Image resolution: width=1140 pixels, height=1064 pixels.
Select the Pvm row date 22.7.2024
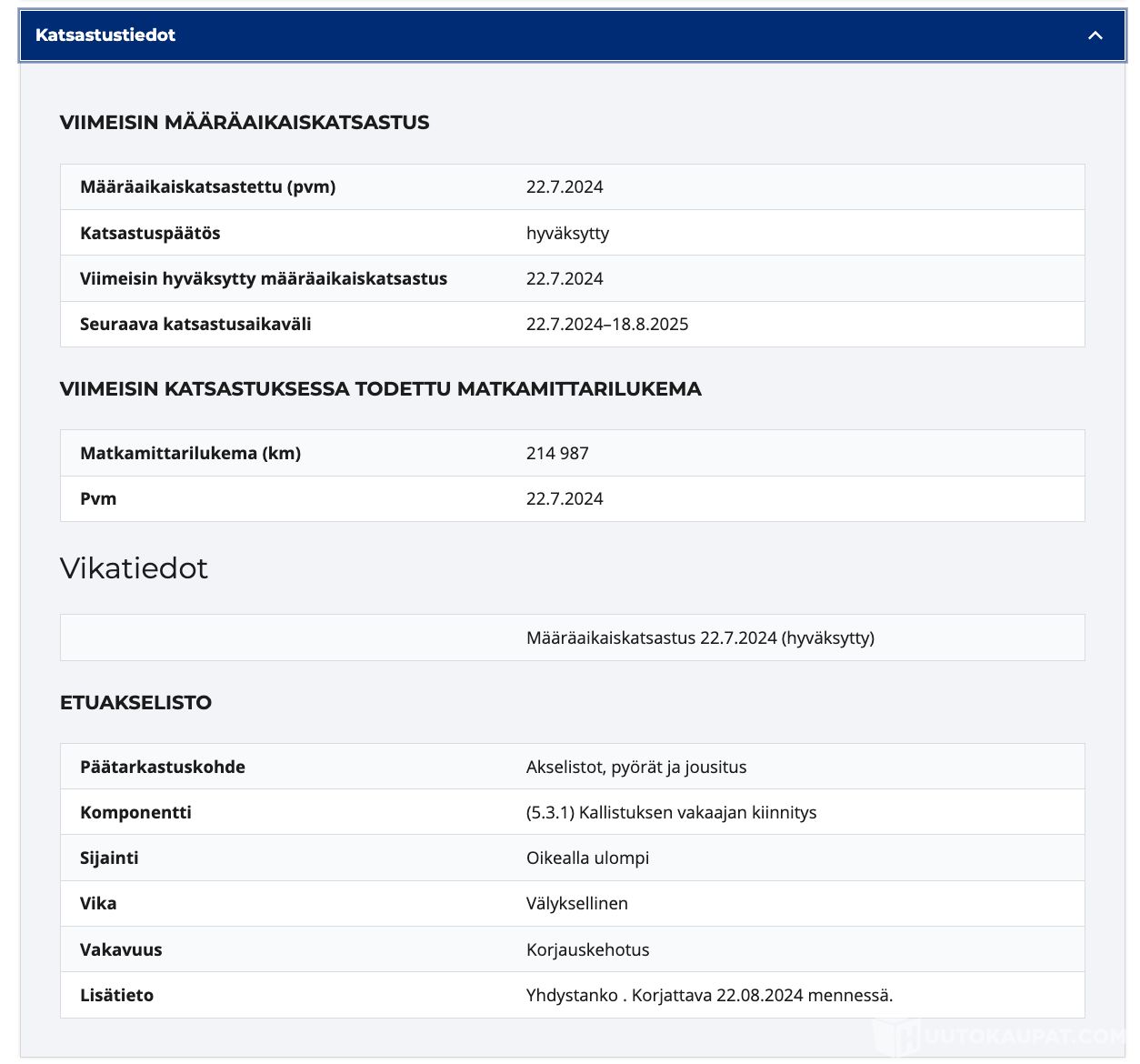[565, 499]
